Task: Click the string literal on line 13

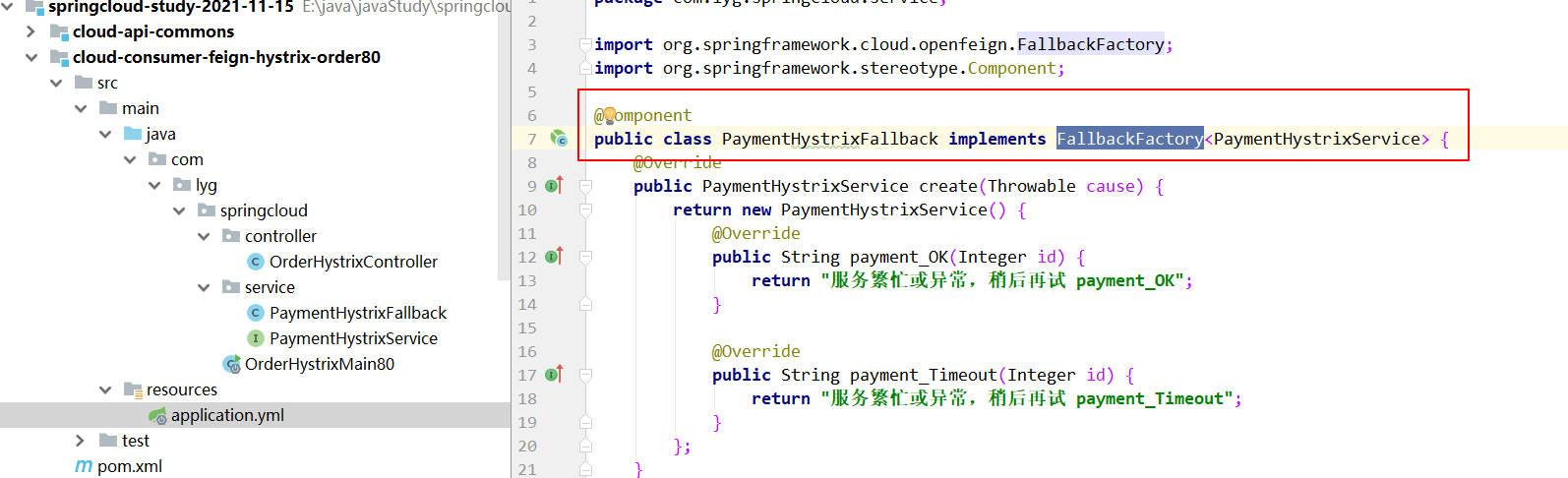Action: coord(1001,280)
